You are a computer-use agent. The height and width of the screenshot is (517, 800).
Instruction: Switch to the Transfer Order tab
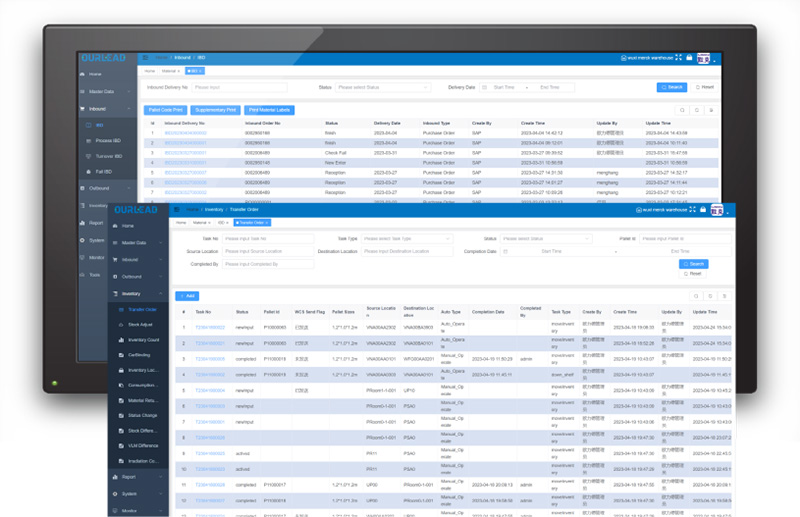click(252, 223)
